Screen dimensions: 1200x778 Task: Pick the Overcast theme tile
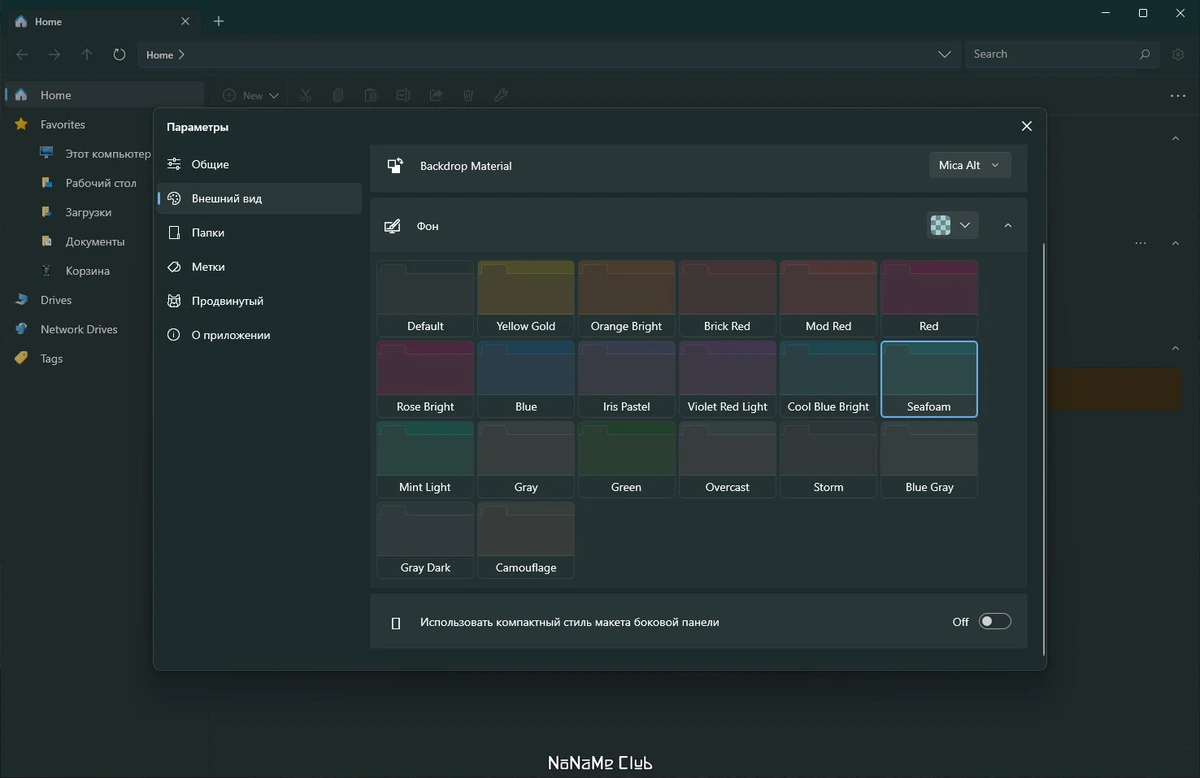727,459
